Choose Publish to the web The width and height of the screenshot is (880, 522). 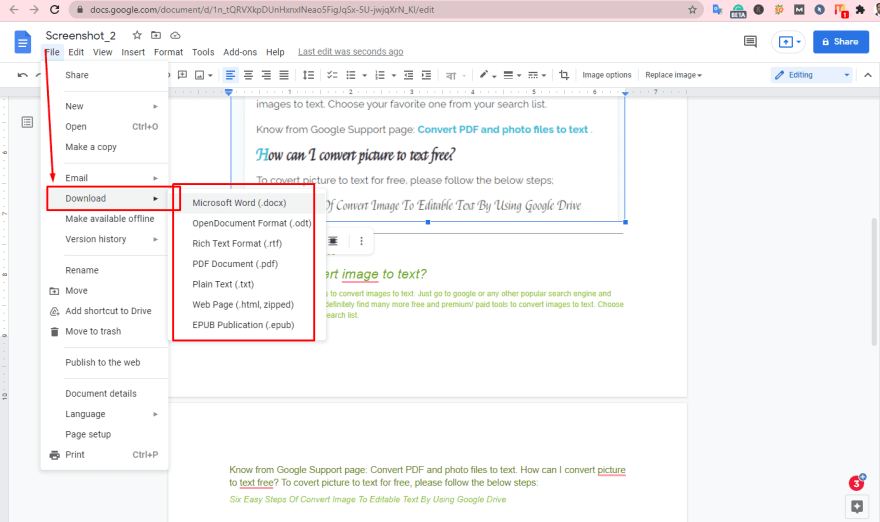pos(104,363)
